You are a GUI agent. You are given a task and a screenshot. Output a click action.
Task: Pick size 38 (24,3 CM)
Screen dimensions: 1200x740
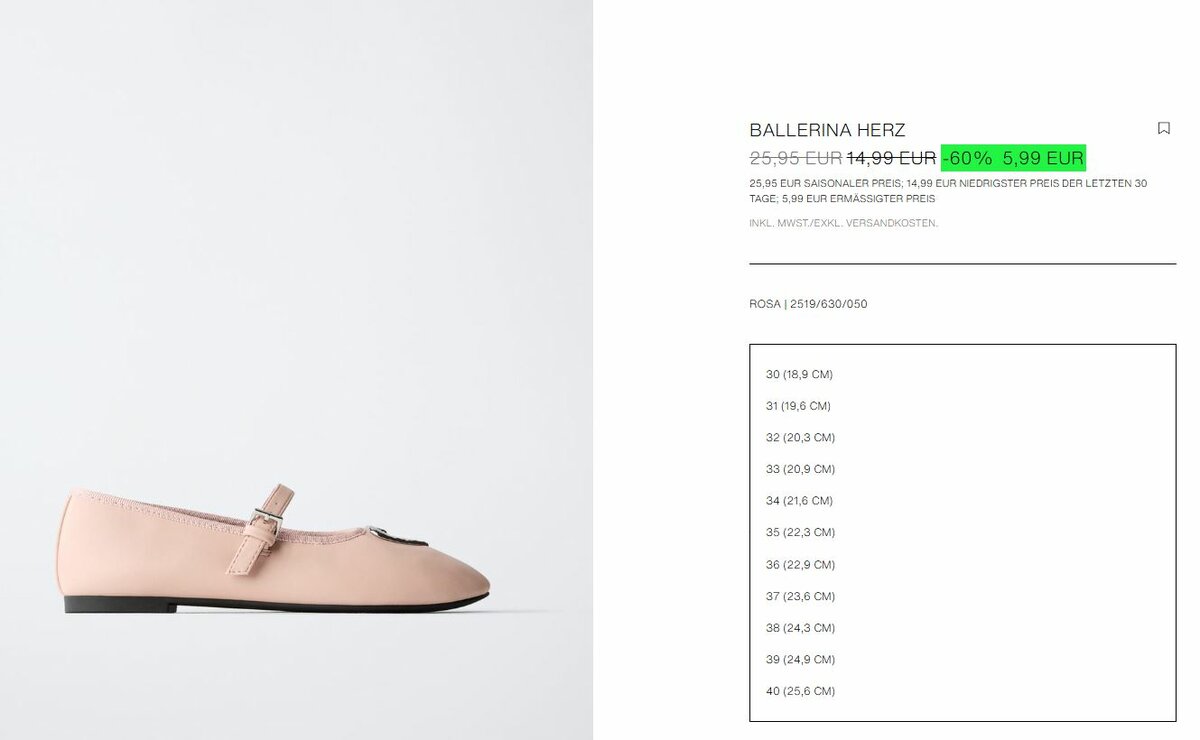(800, 628)
